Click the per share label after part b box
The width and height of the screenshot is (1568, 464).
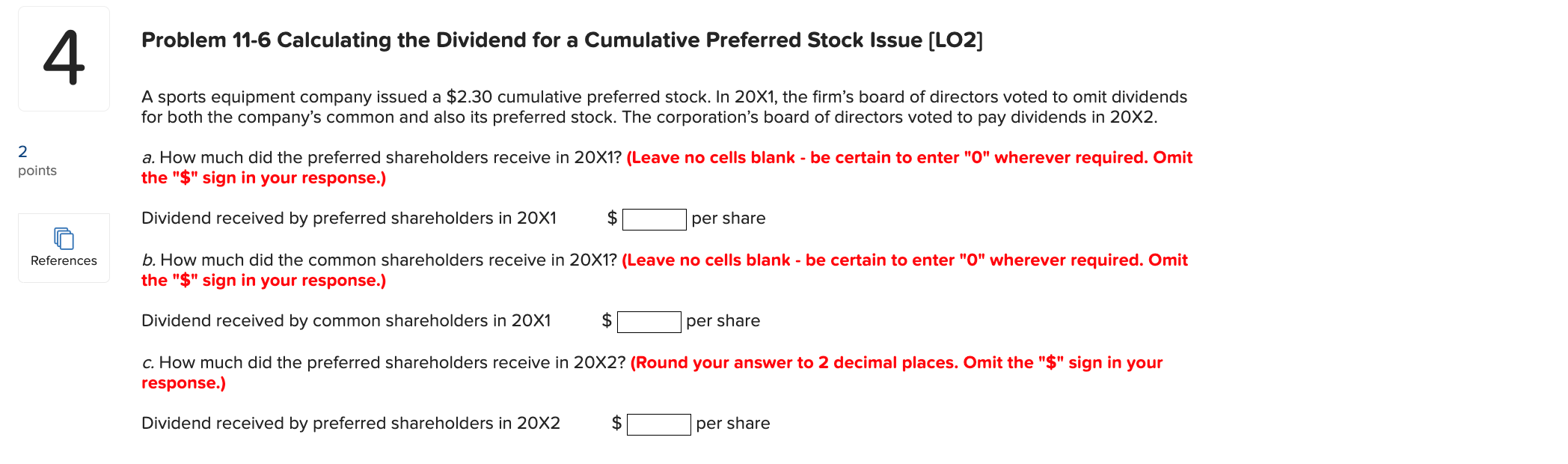tap(723, 320)
